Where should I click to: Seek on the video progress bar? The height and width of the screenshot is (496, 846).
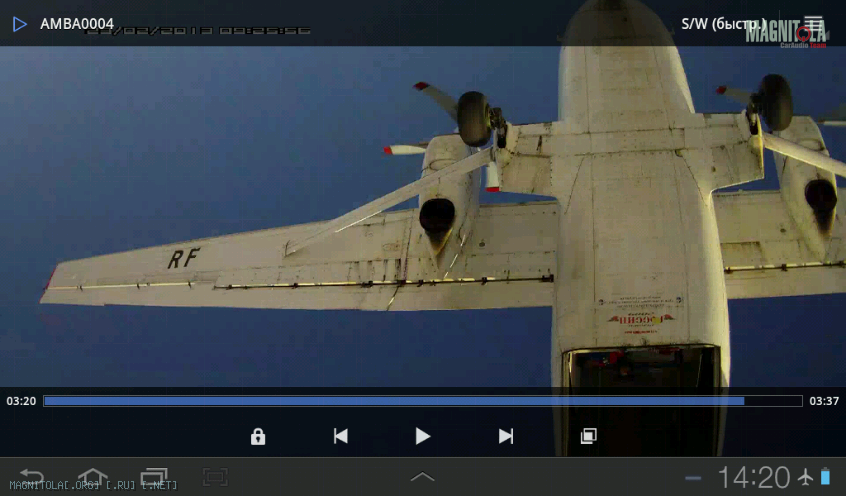pyautogui.click(x=423, y=401)
